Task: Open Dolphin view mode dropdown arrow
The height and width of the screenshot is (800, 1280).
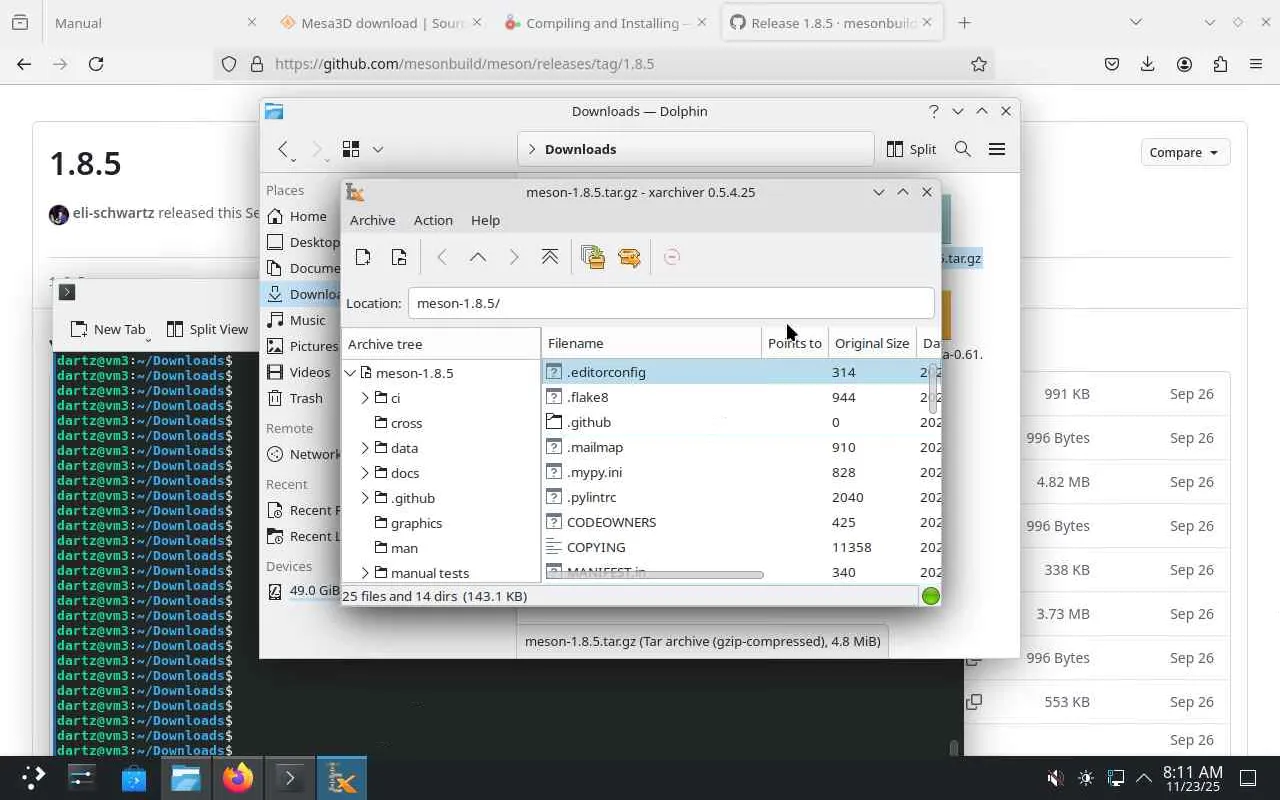Action: coord(378,149)
